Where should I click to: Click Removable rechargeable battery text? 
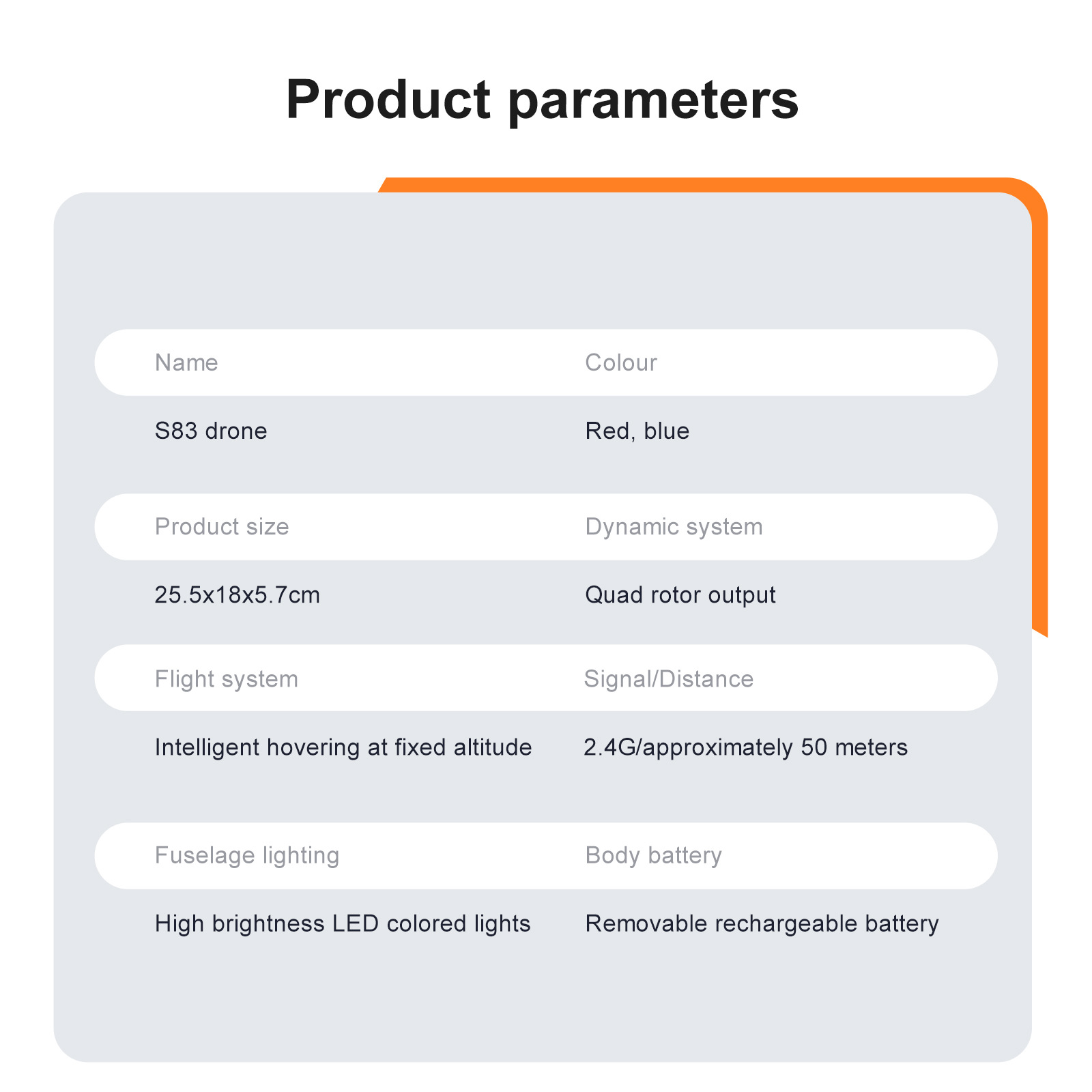point(762,923)
